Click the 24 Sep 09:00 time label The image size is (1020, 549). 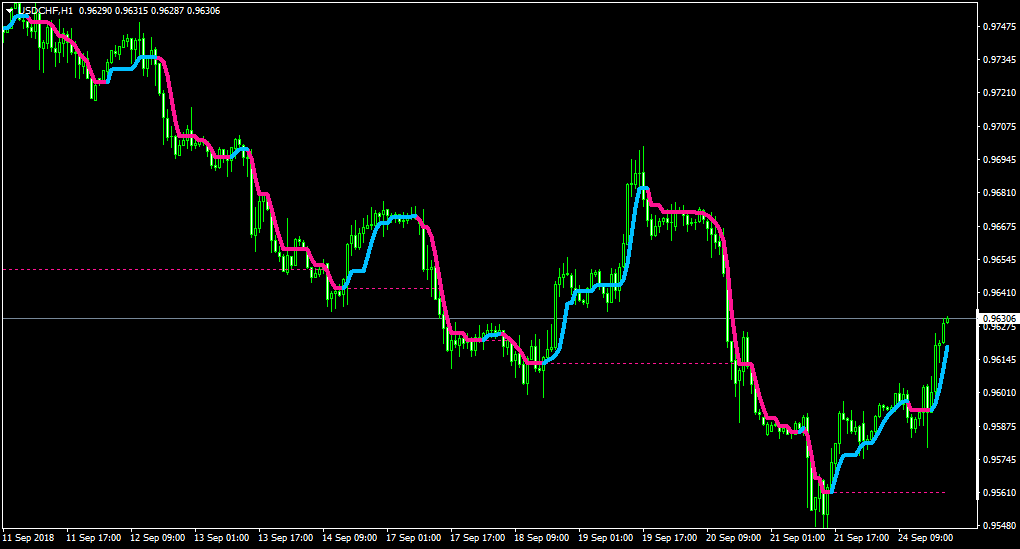[926, 538]
